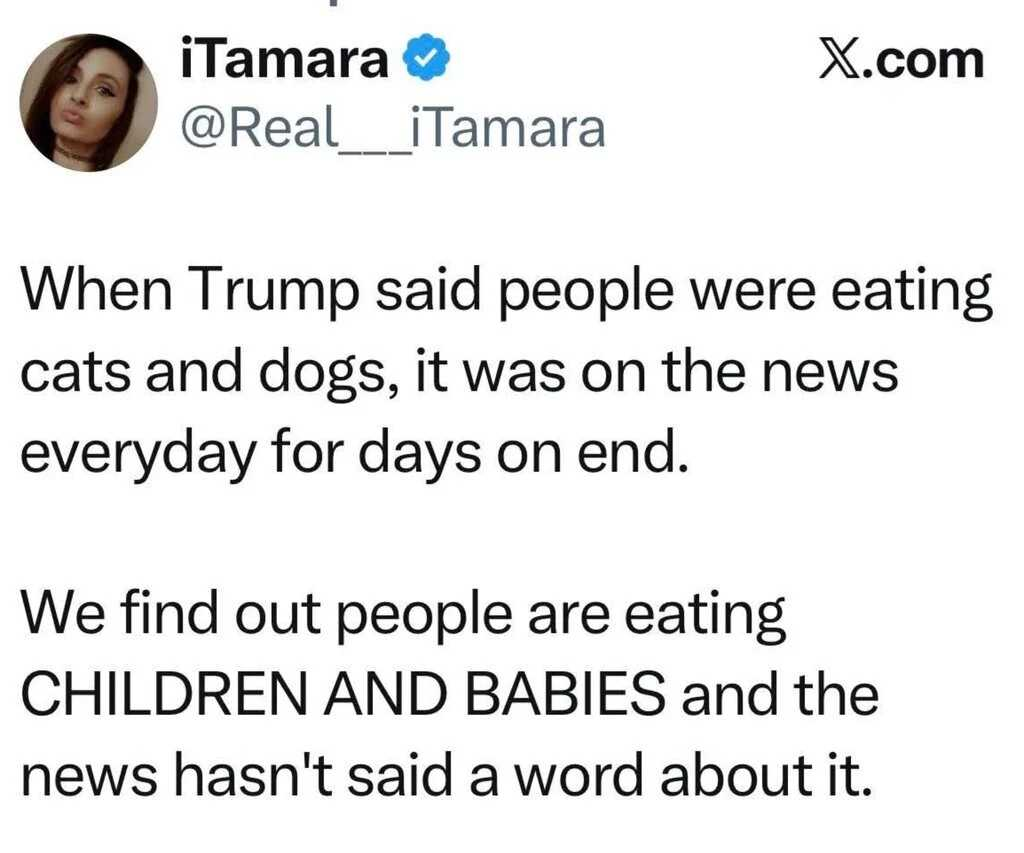Open iTamara's profile picture
The image size is (1024, 853).
point(88,103)
